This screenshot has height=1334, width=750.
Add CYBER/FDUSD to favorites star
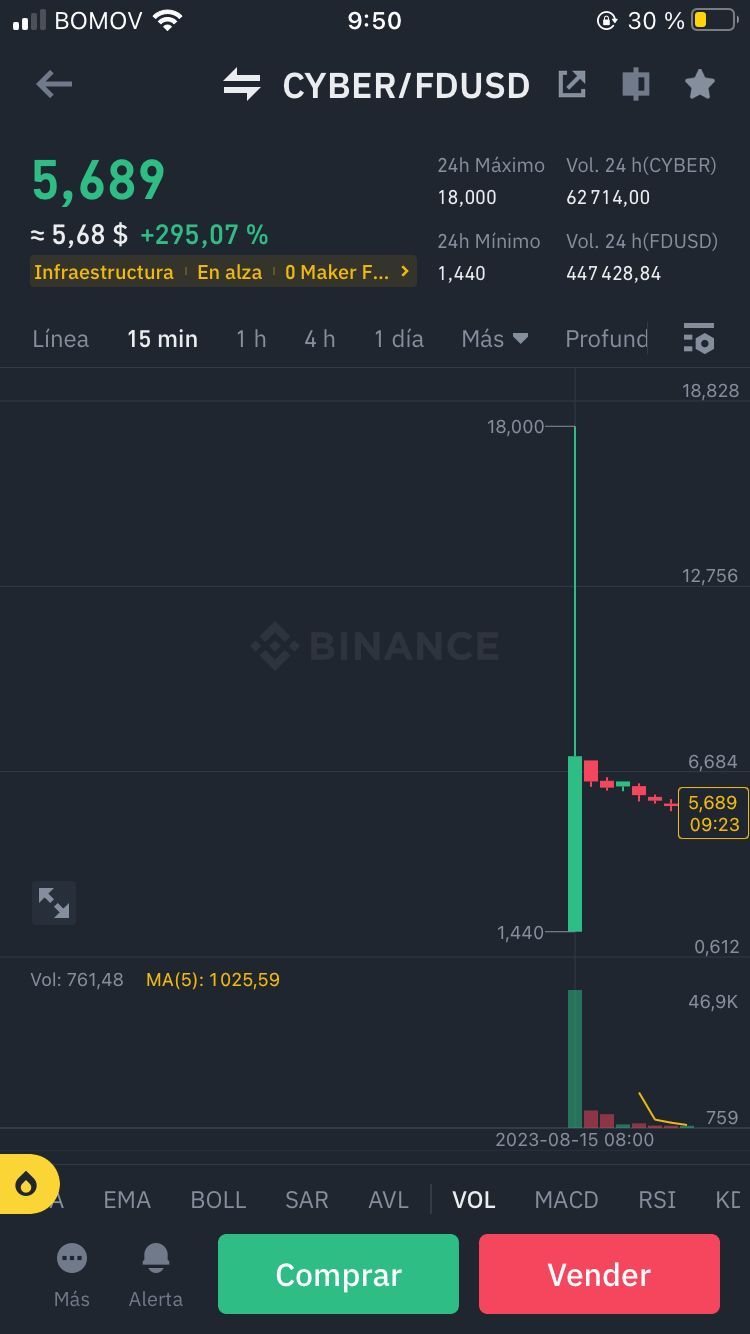(x=700, y=84)
